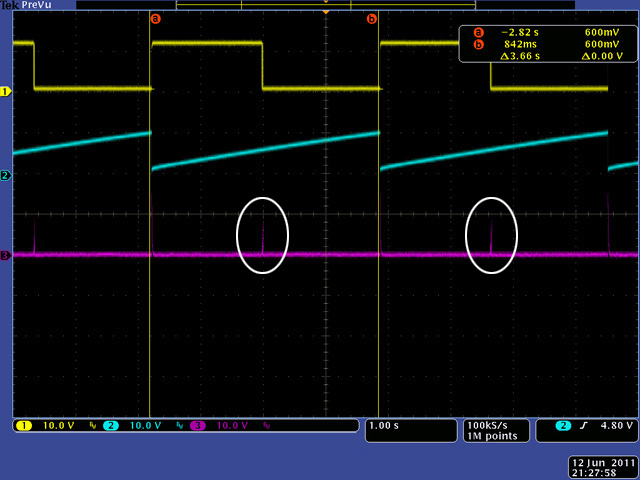This screenshot has width=640, height=480.
Task: Click channel 2 cyan ground marker
Action: pos(5,175)
